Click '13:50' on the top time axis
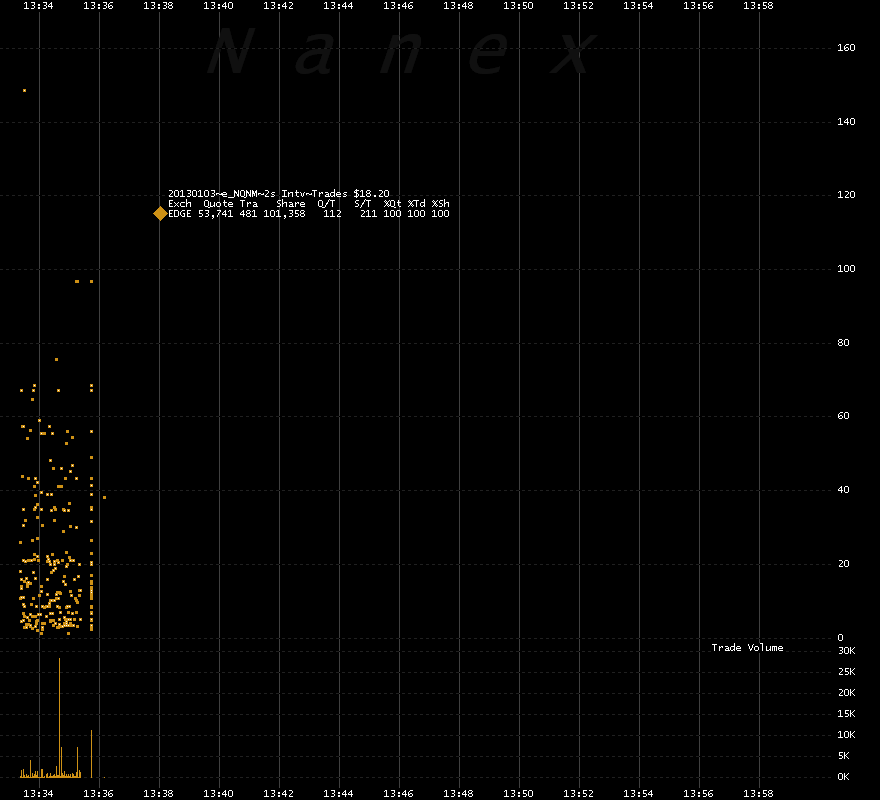 pos(518,6)
